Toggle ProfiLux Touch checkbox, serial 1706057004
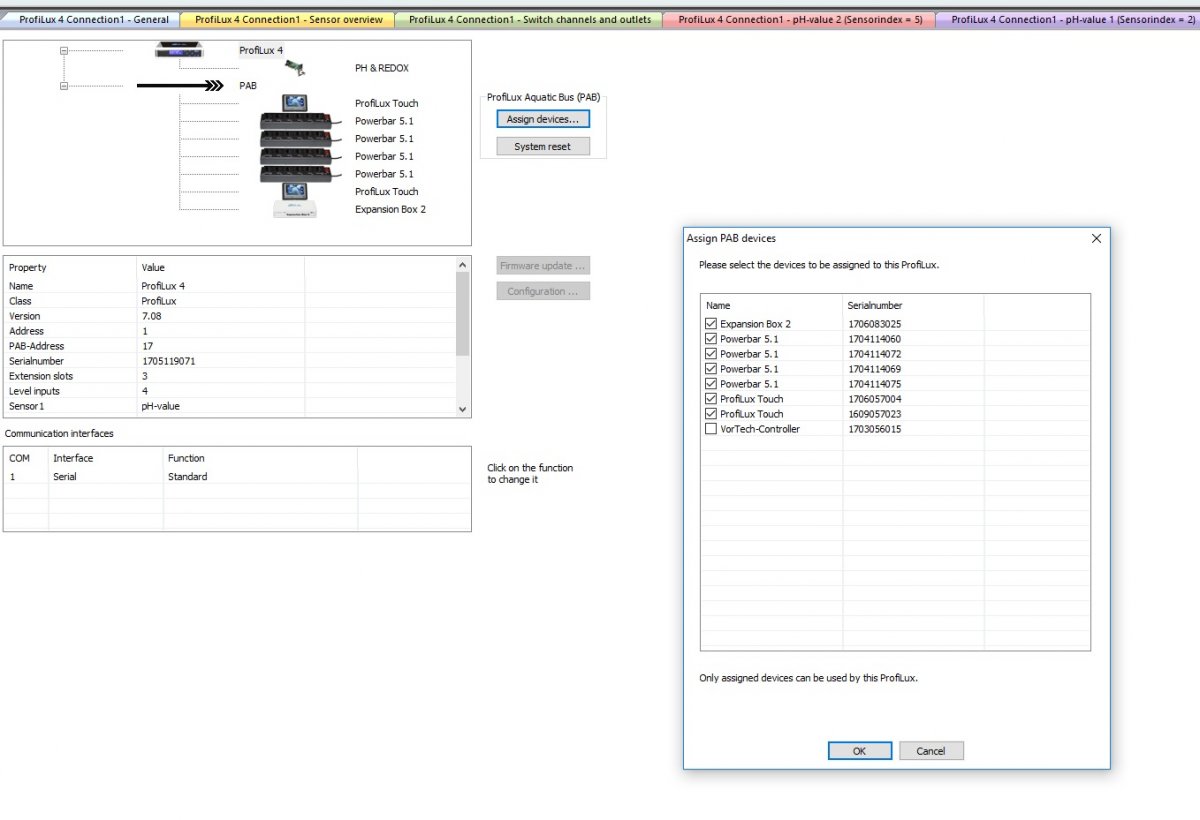Image resolution: width=1200 pixels, height=820 pixels. [711, 399]
